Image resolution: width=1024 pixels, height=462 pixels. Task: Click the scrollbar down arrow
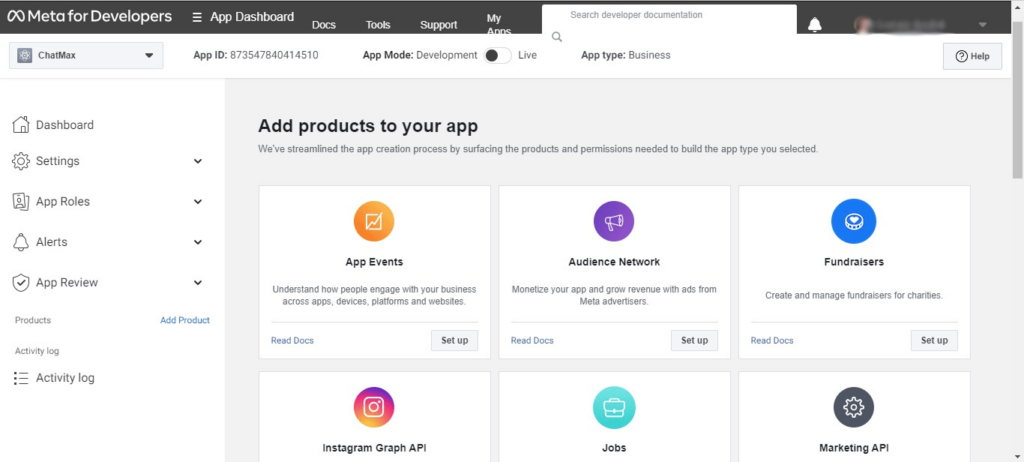[x=1017, y=455]
